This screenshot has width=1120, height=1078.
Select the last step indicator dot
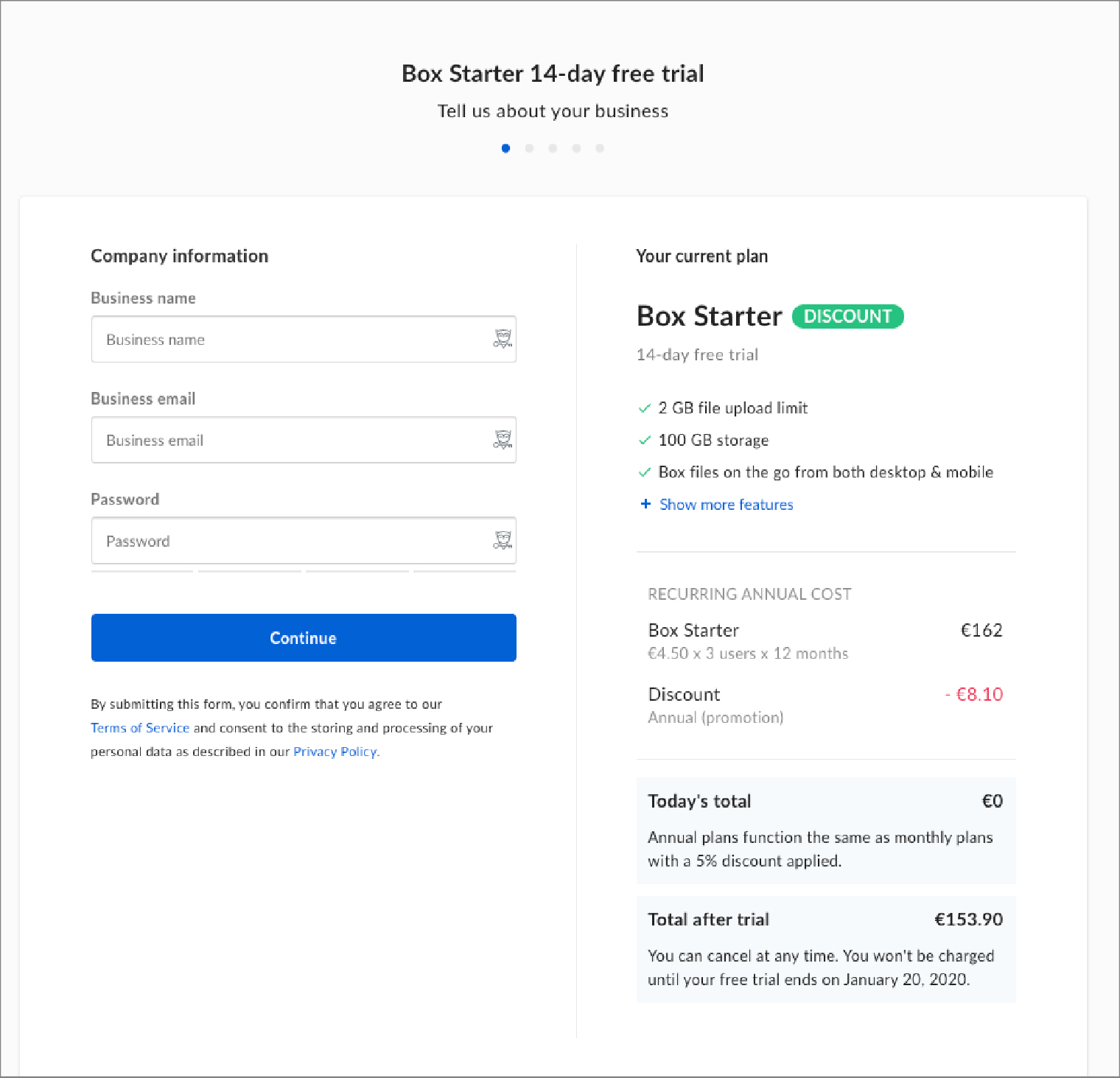[600, 148]
